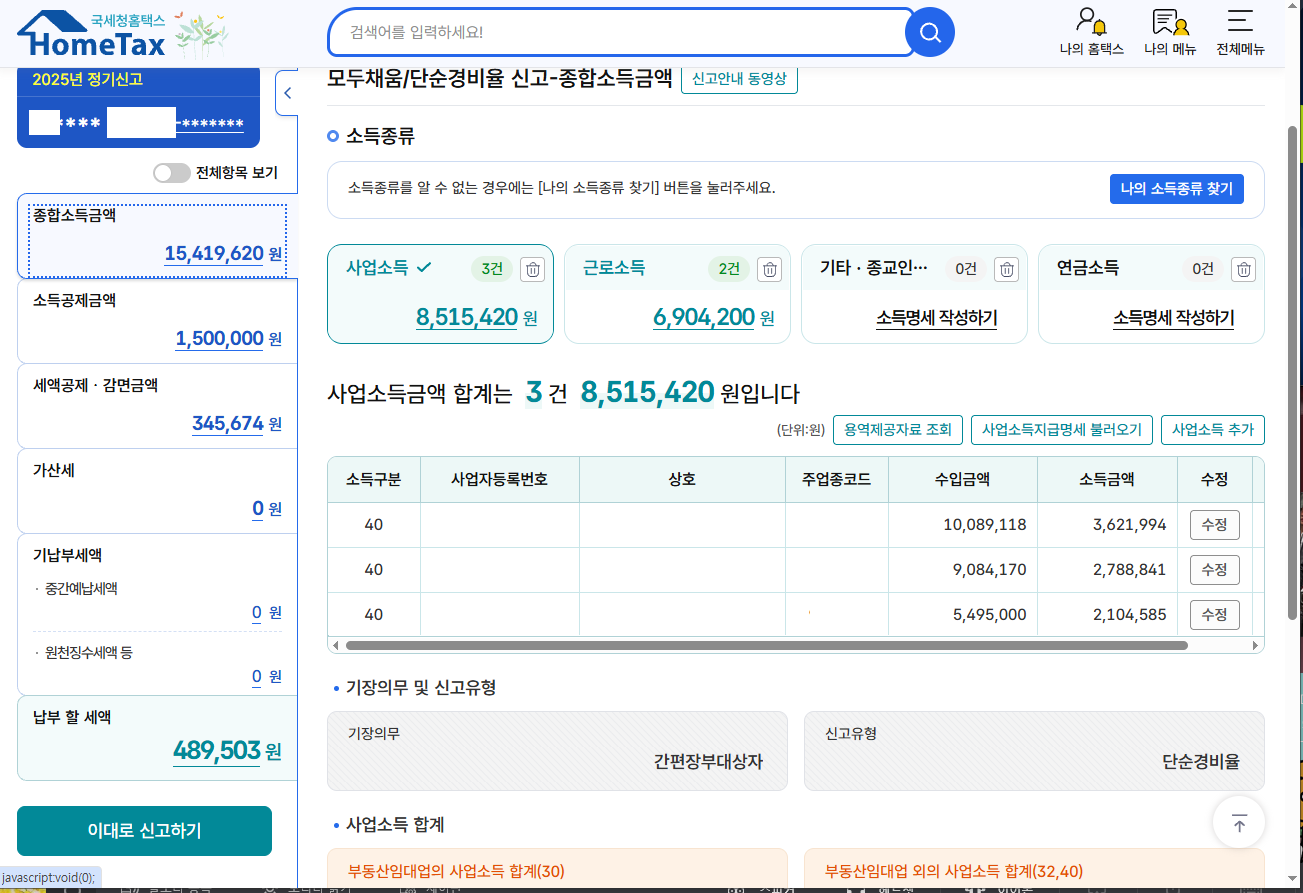Click 주업종코드 column header
The height and width of the screenshot is (893, 1303).
(x=837, y=479)
